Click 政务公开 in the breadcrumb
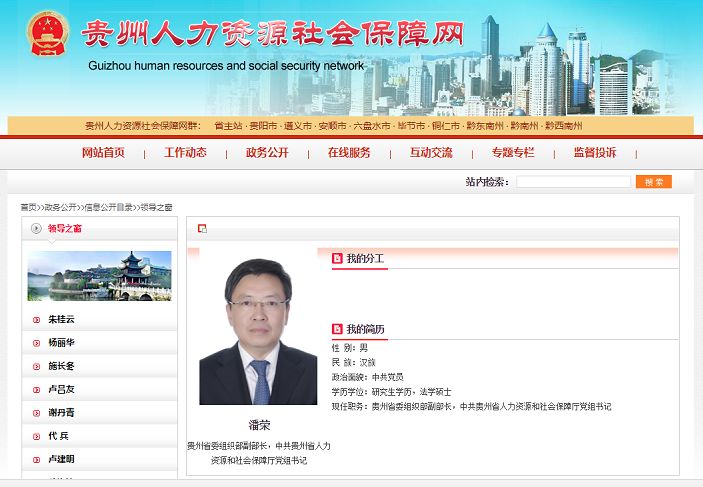 61,207
